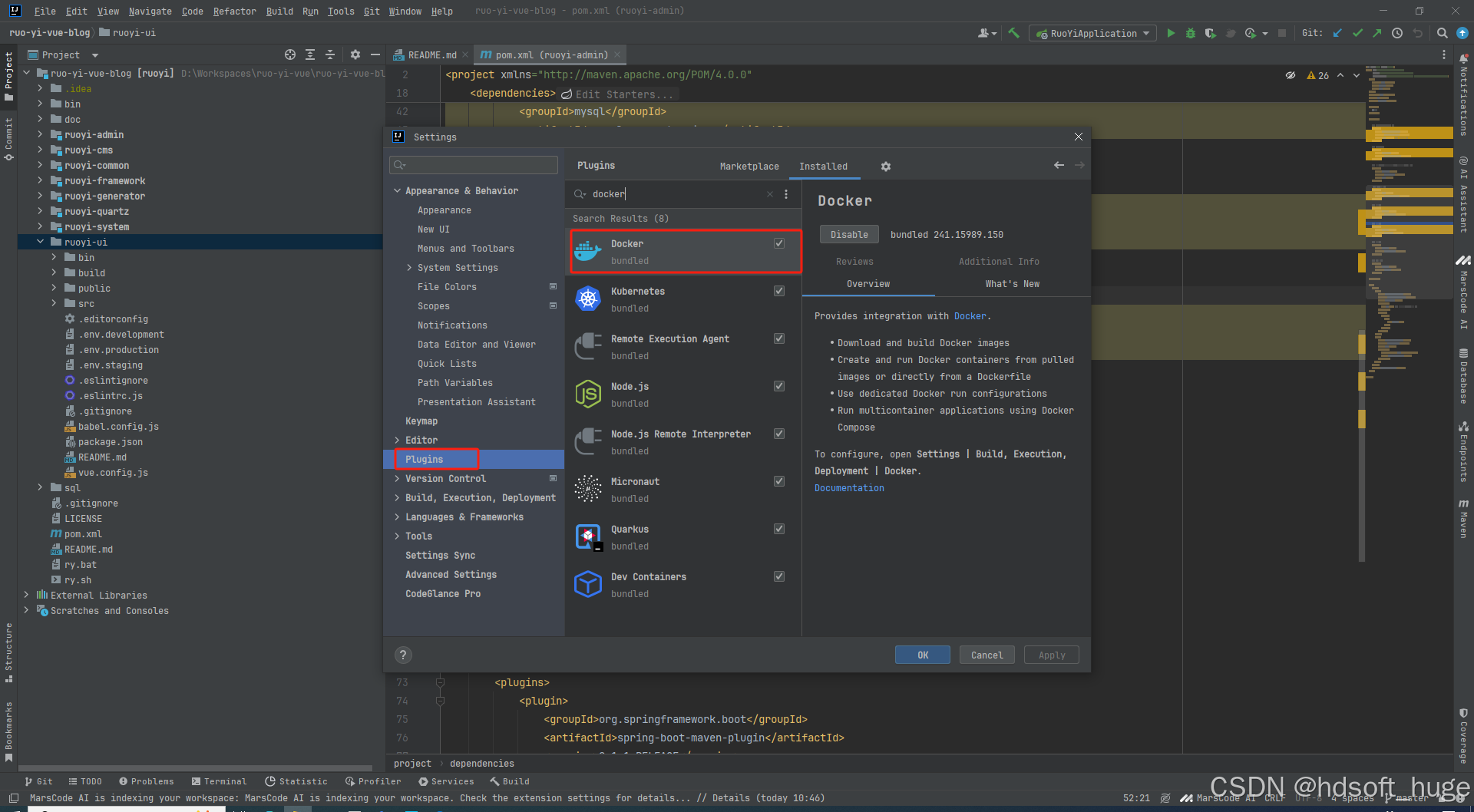Open Project panel options gear icon
1474x812 pixels.
click(355, 54)
